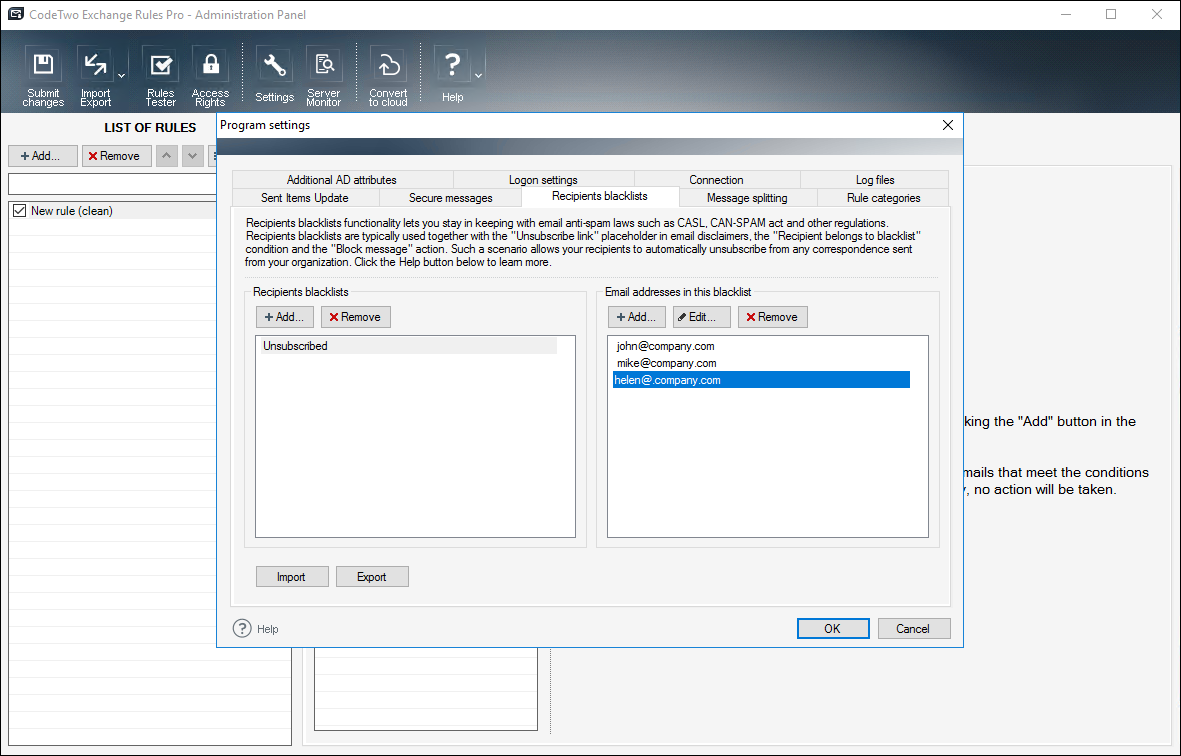Click the Help question mark icon in dialog
Image resolution: width=1181 pixels, height=756 pixels.
click(242, 629)
